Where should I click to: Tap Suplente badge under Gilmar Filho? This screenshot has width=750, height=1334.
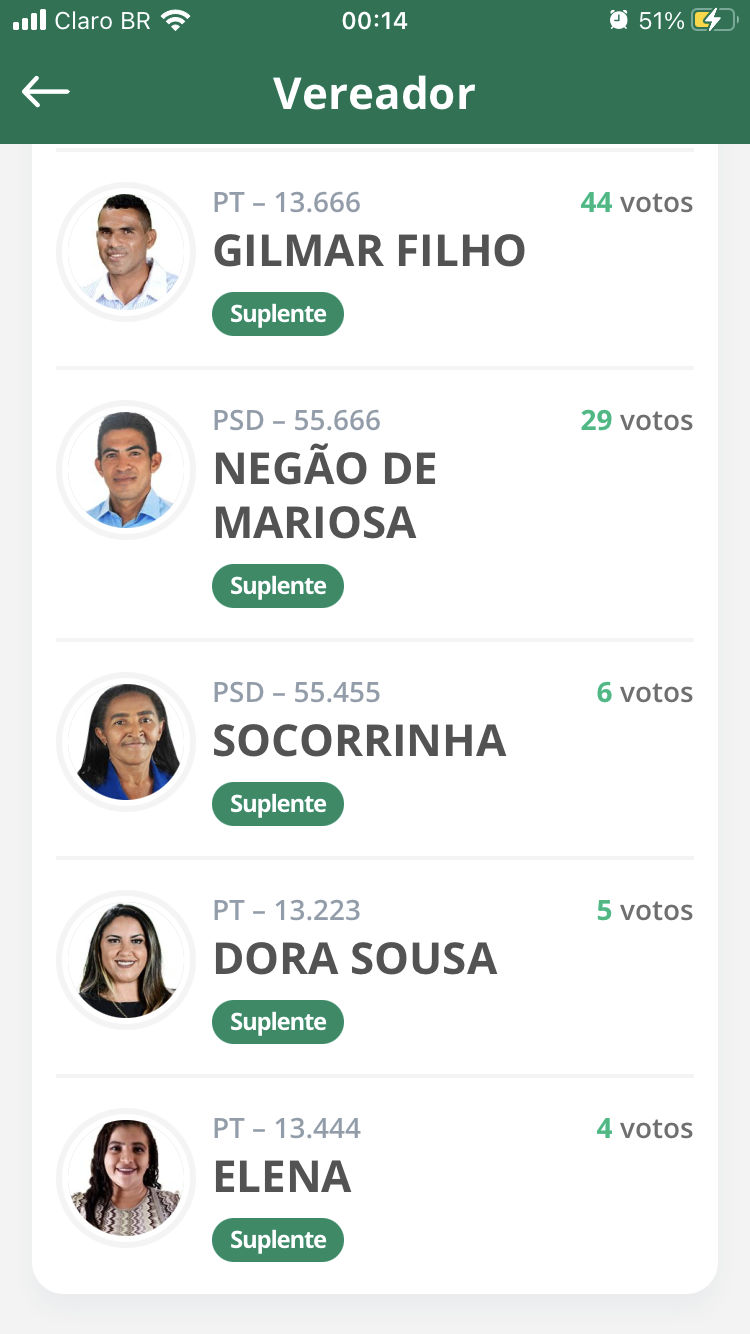tap(278, 314)
